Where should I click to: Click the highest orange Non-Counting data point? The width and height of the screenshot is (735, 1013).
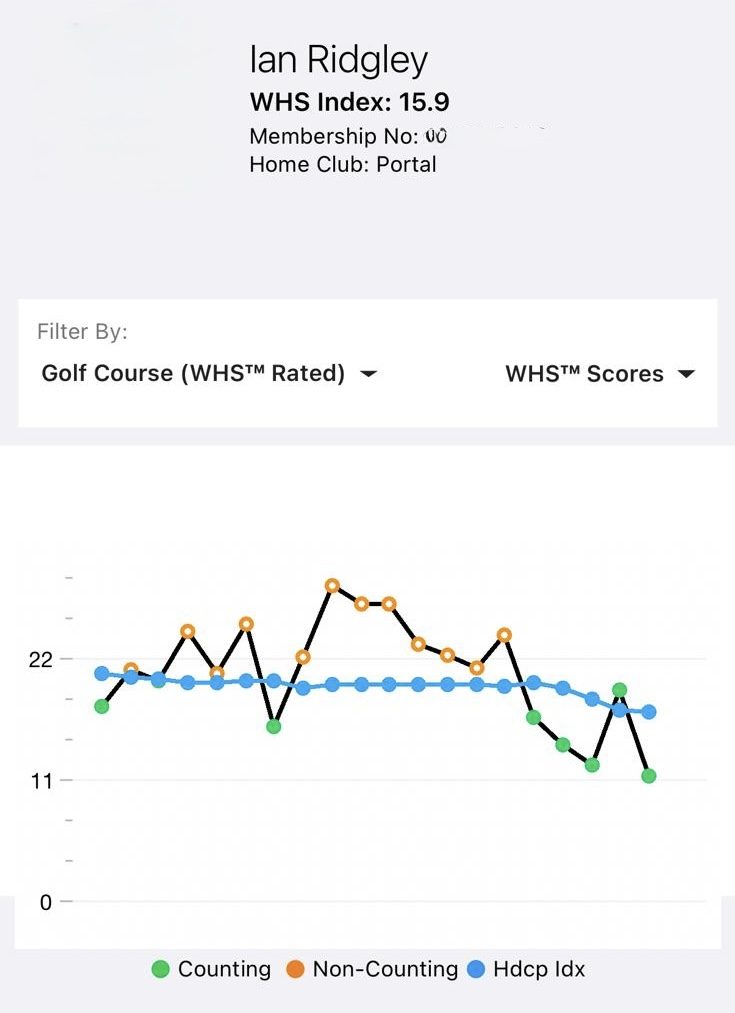(332, 586)
